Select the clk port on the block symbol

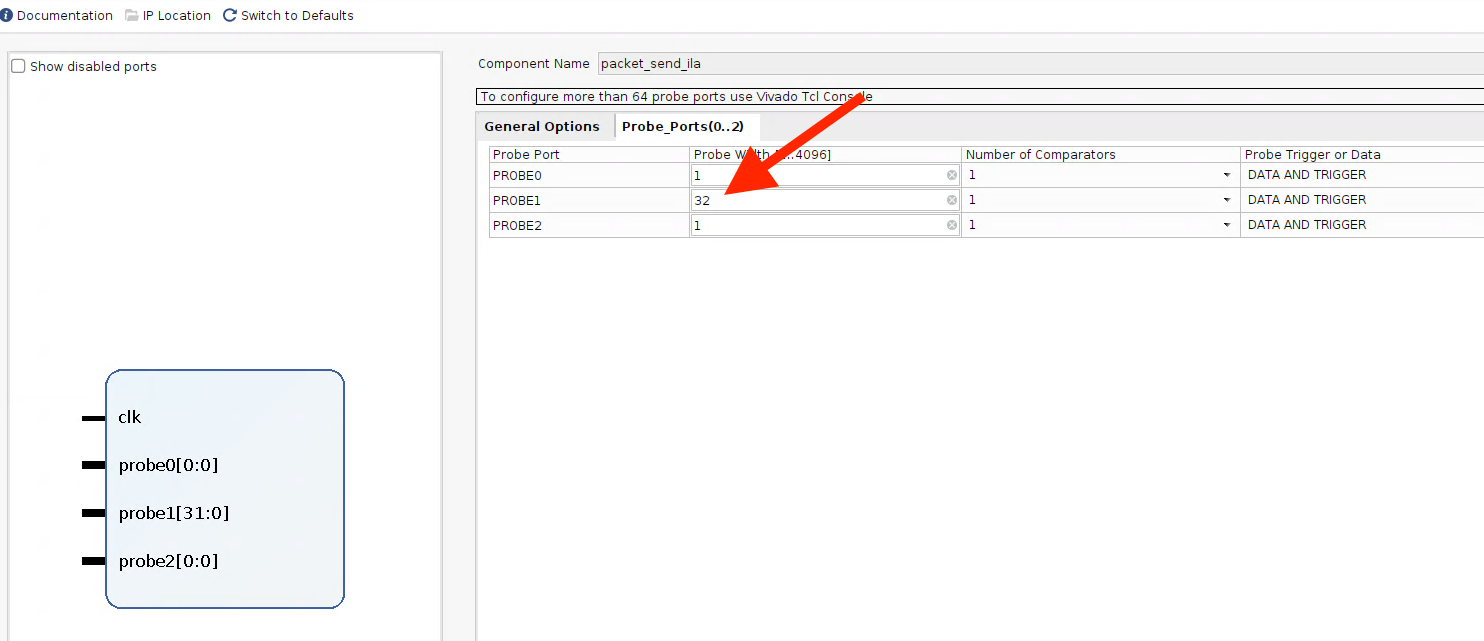tap(129, 417)
